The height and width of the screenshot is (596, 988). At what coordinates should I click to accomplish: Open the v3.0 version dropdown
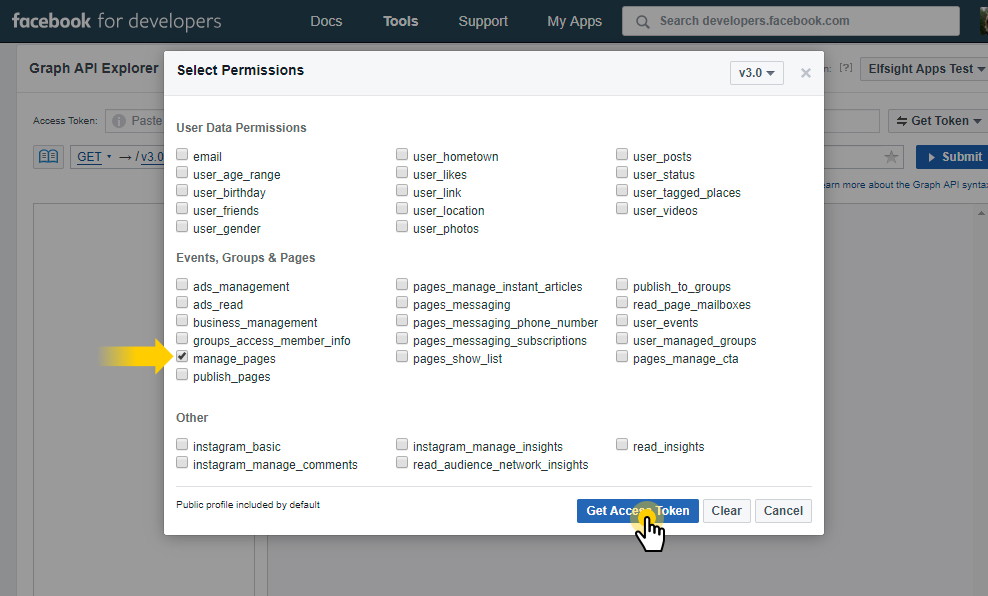756,72
